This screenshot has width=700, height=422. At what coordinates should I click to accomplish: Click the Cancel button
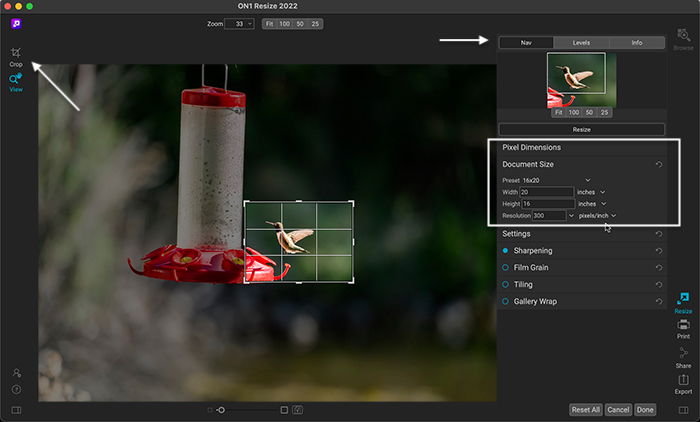click(x=618, y=410)
